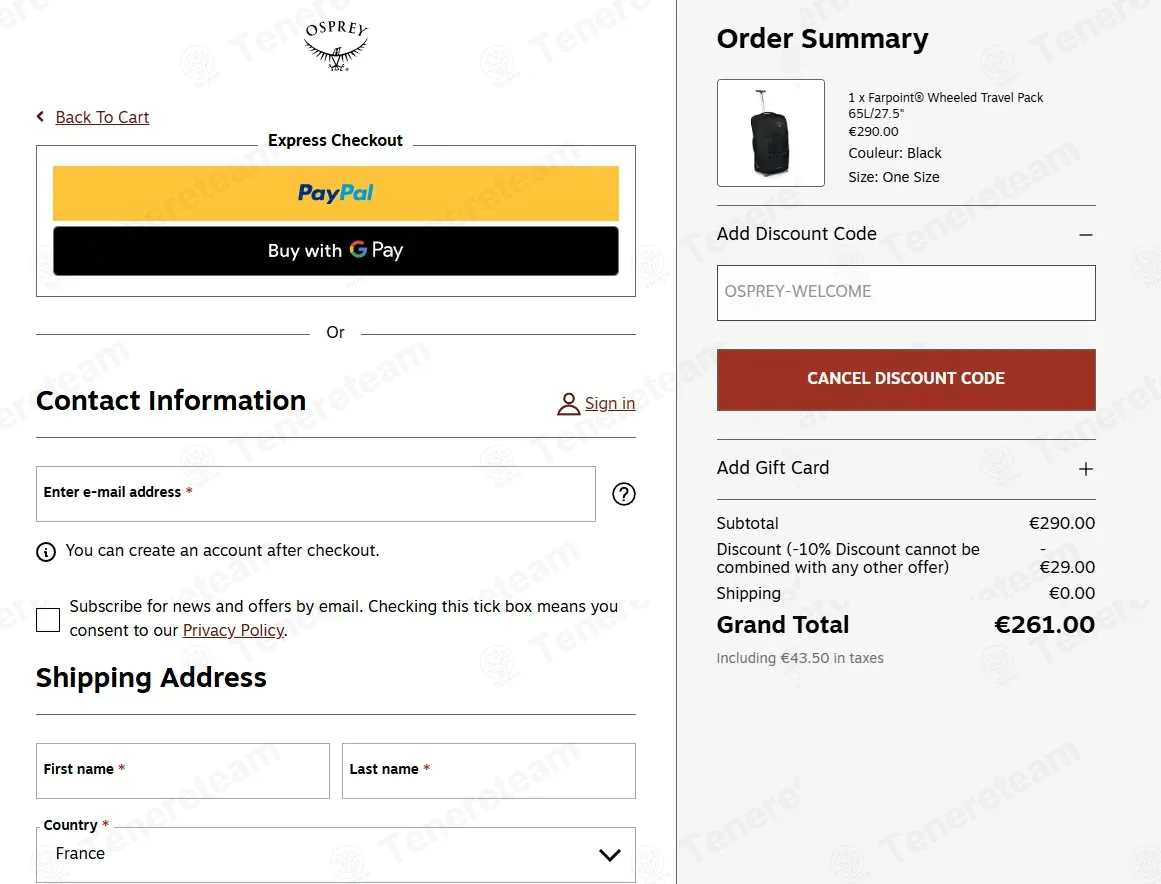
Task: Open the email help question mark icon
Action: pyautogui.click(x=623, y=494)
